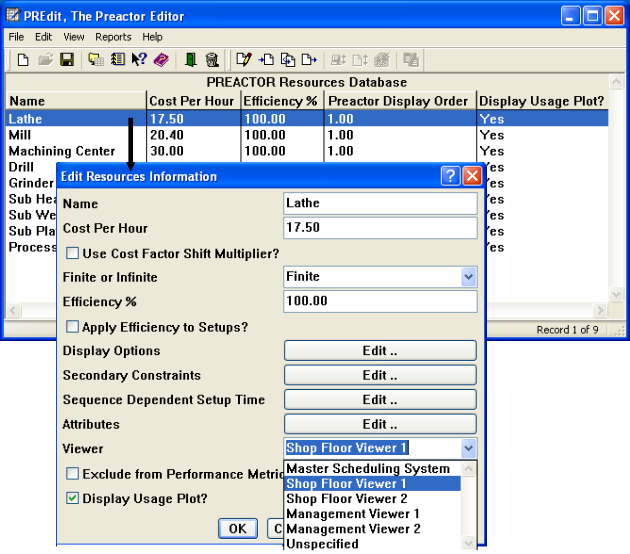This screenshot has width=630, height=554.
Task: Choose Unspecified in the Viewer list
Action: (372, 544)
